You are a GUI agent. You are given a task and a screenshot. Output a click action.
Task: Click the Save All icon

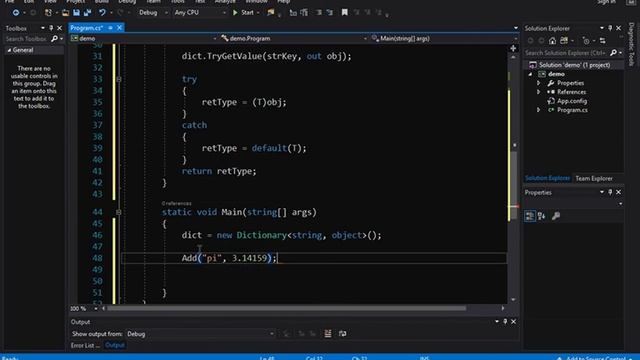coord(87,13)
